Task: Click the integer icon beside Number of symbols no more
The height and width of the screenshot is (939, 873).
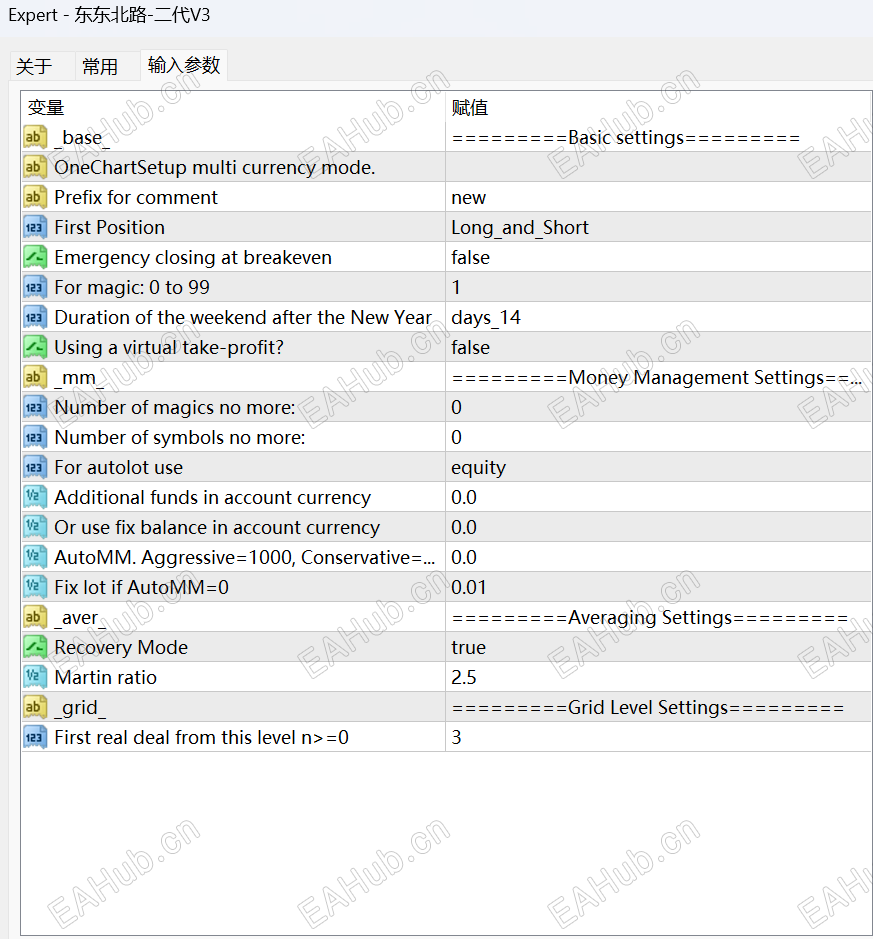Action: 35,437
